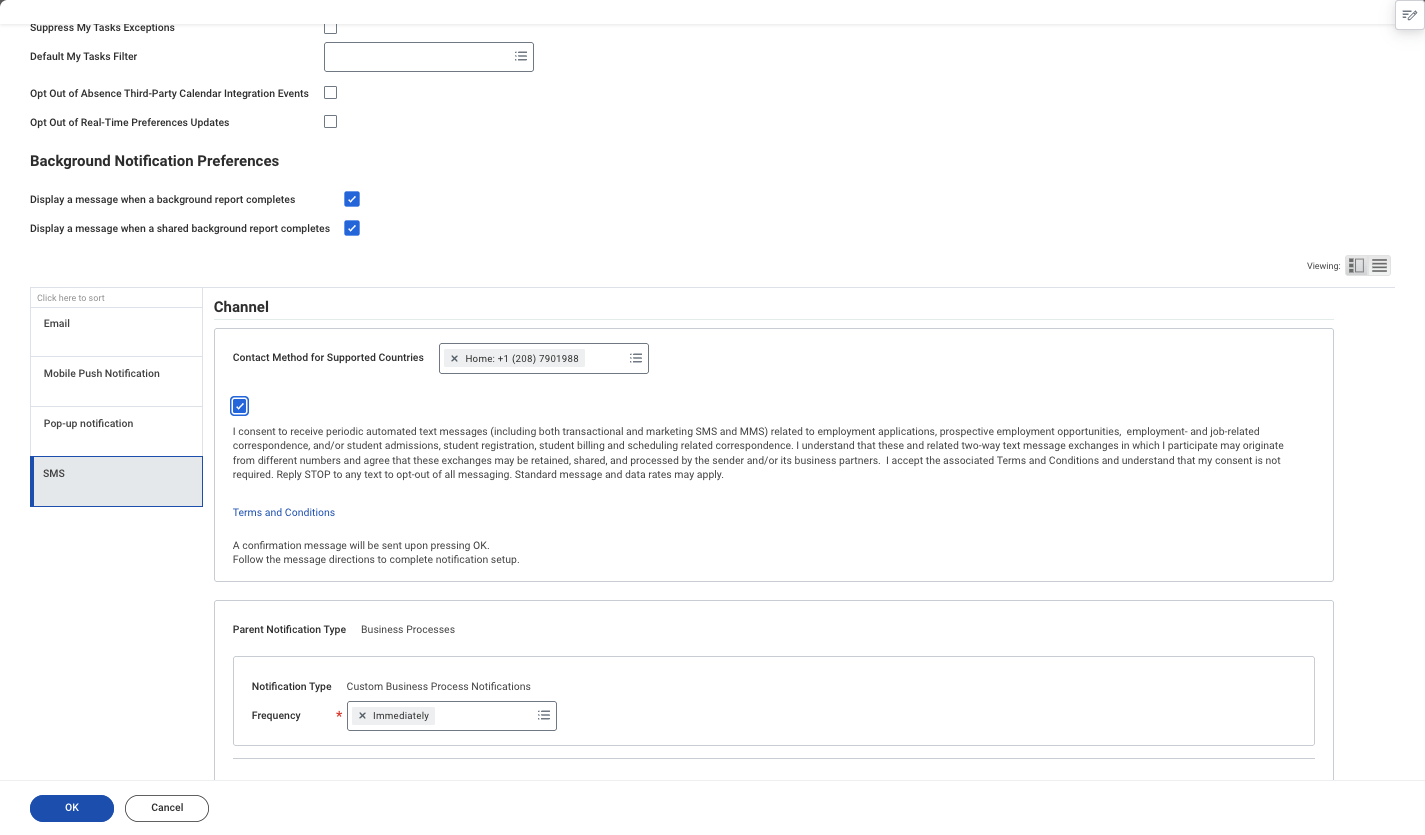Click here to sort the channel list
Screen dimensions: 1425x835
coord(71,298)
